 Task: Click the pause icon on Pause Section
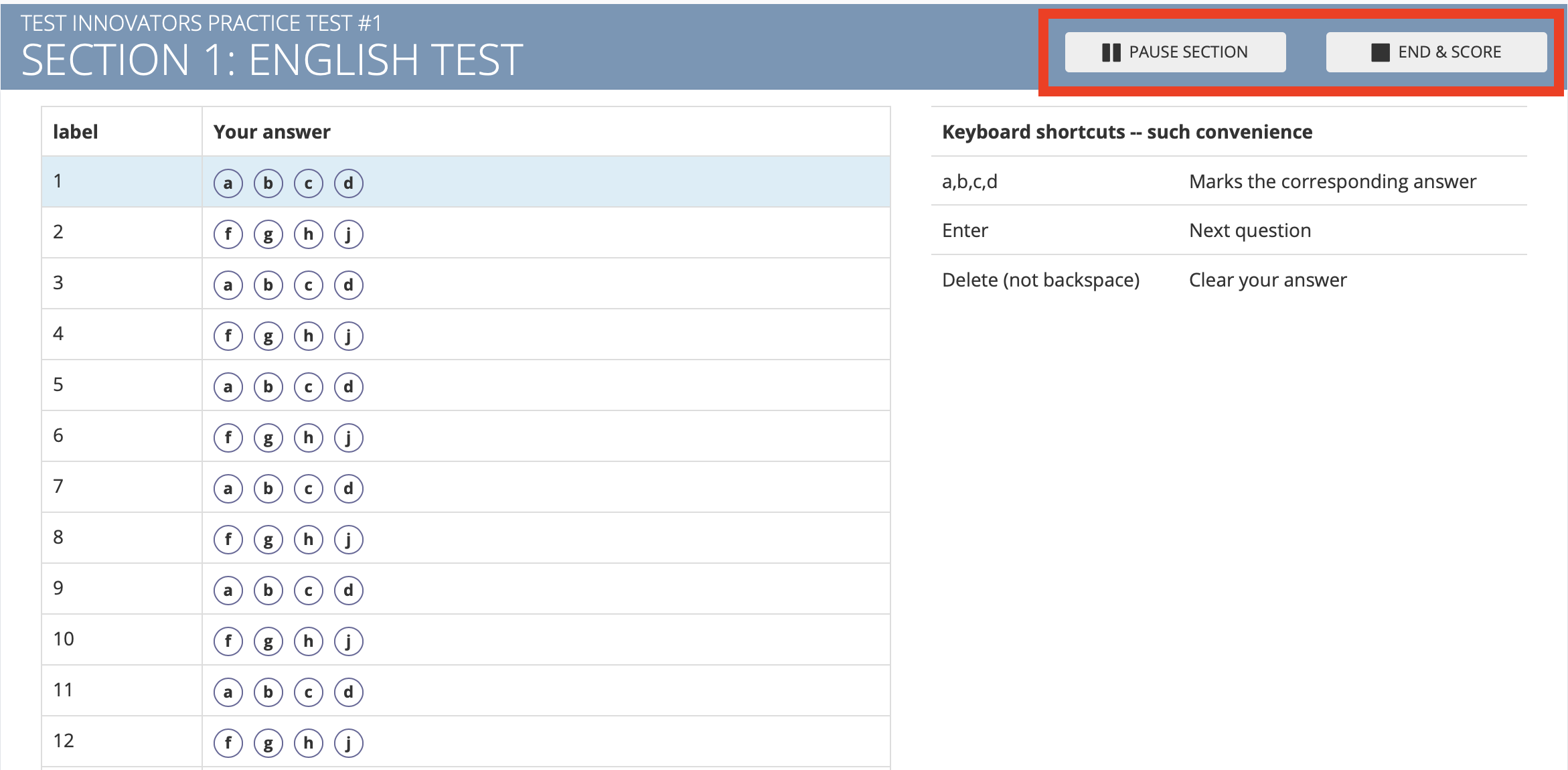pos(1111,52)
